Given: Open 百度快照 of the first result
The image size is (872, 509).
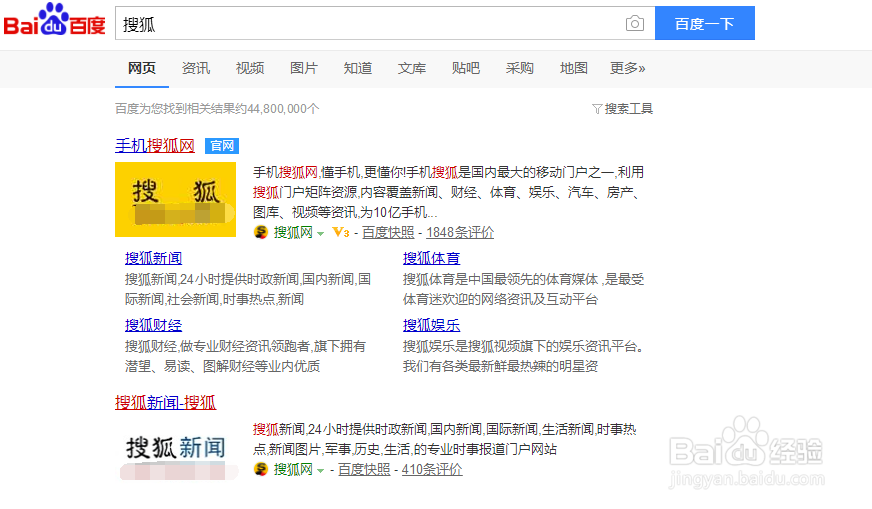Looking at the screenshot, I should 388,233.
